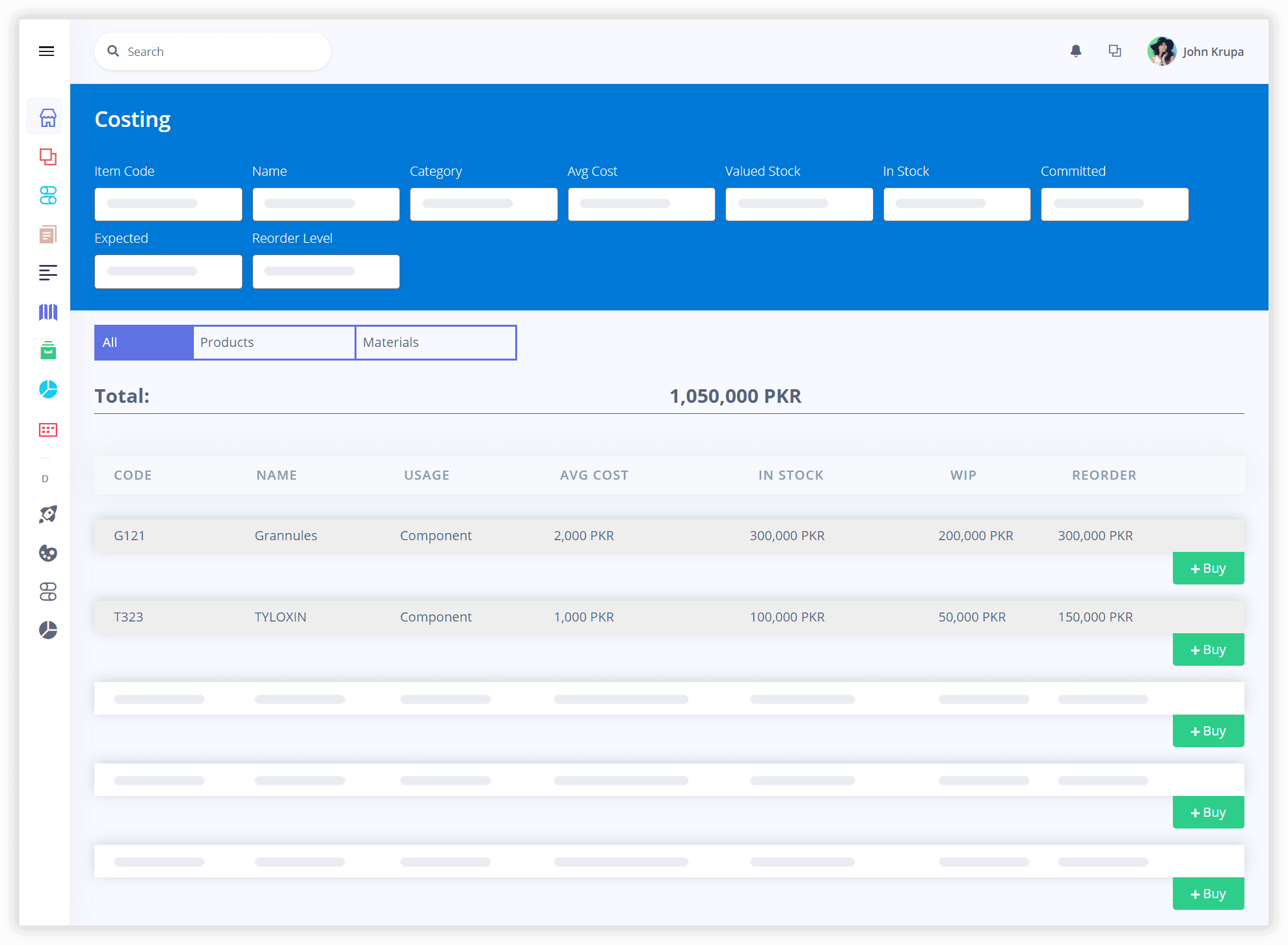Click the D section label in sidebar
The image size is (1288, 945).
click(x=45, y=478)
